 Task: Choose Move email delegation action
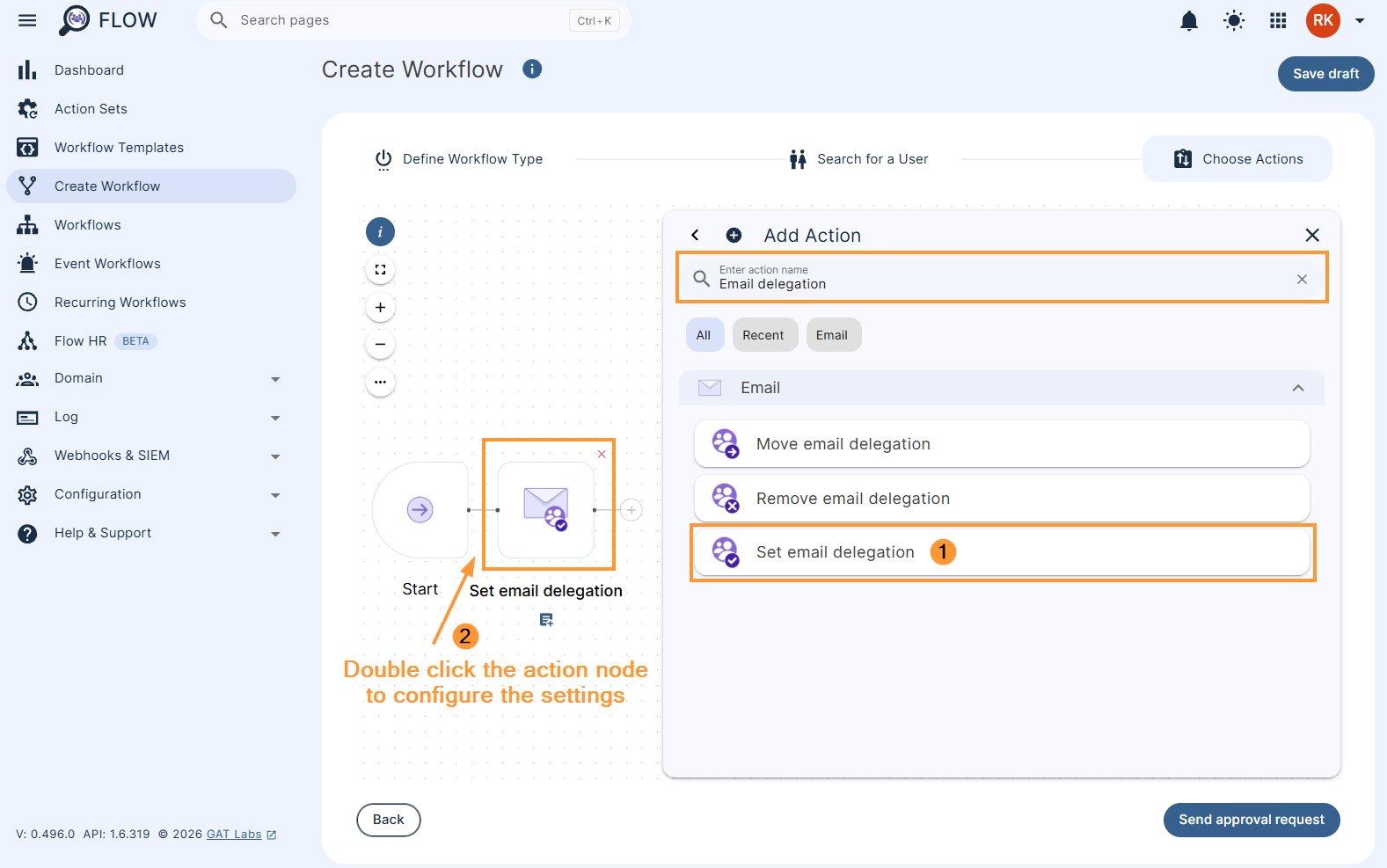click(x=1002, y=444)
